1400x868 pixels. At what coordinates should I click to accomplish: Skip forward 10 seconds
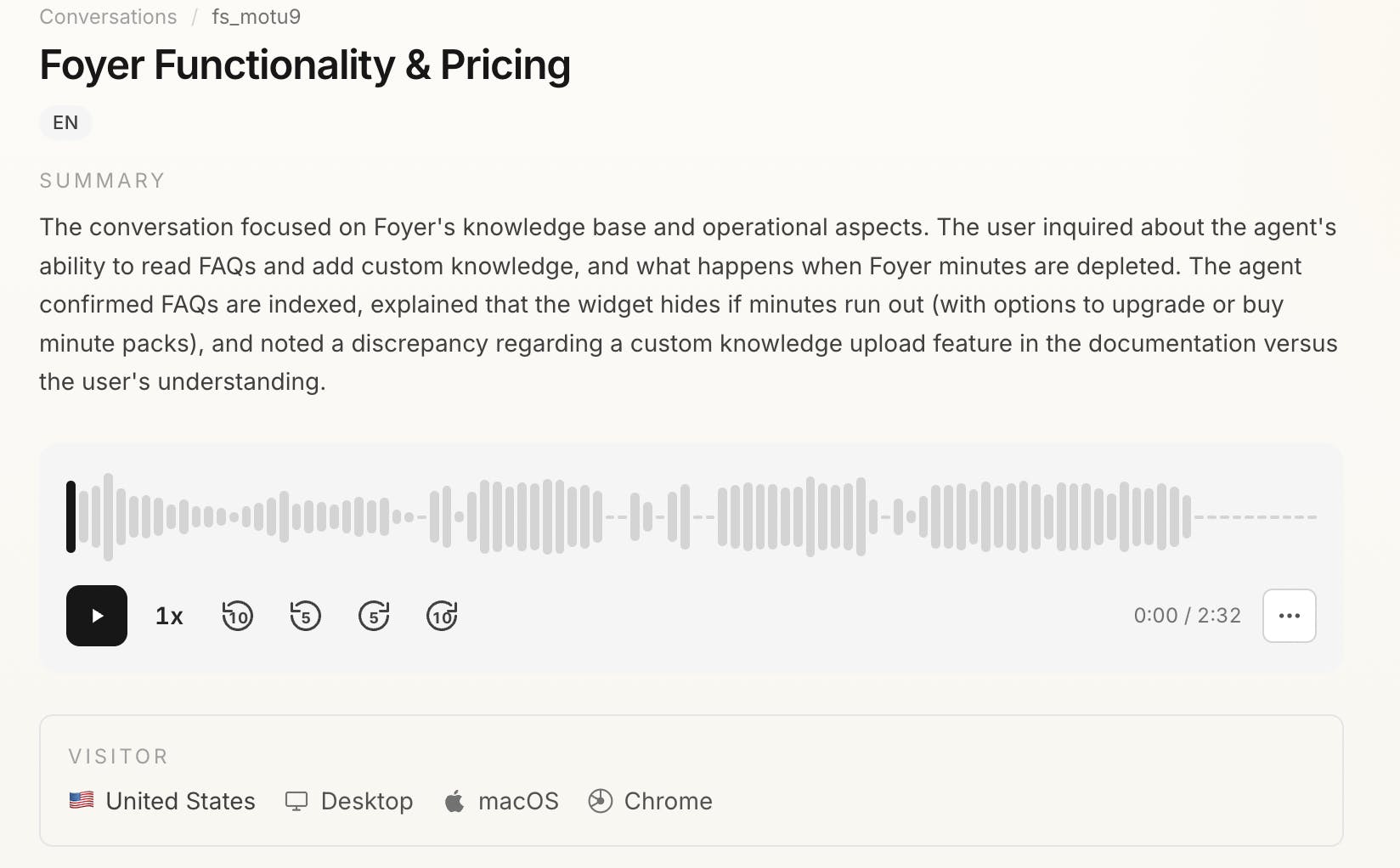442,616
